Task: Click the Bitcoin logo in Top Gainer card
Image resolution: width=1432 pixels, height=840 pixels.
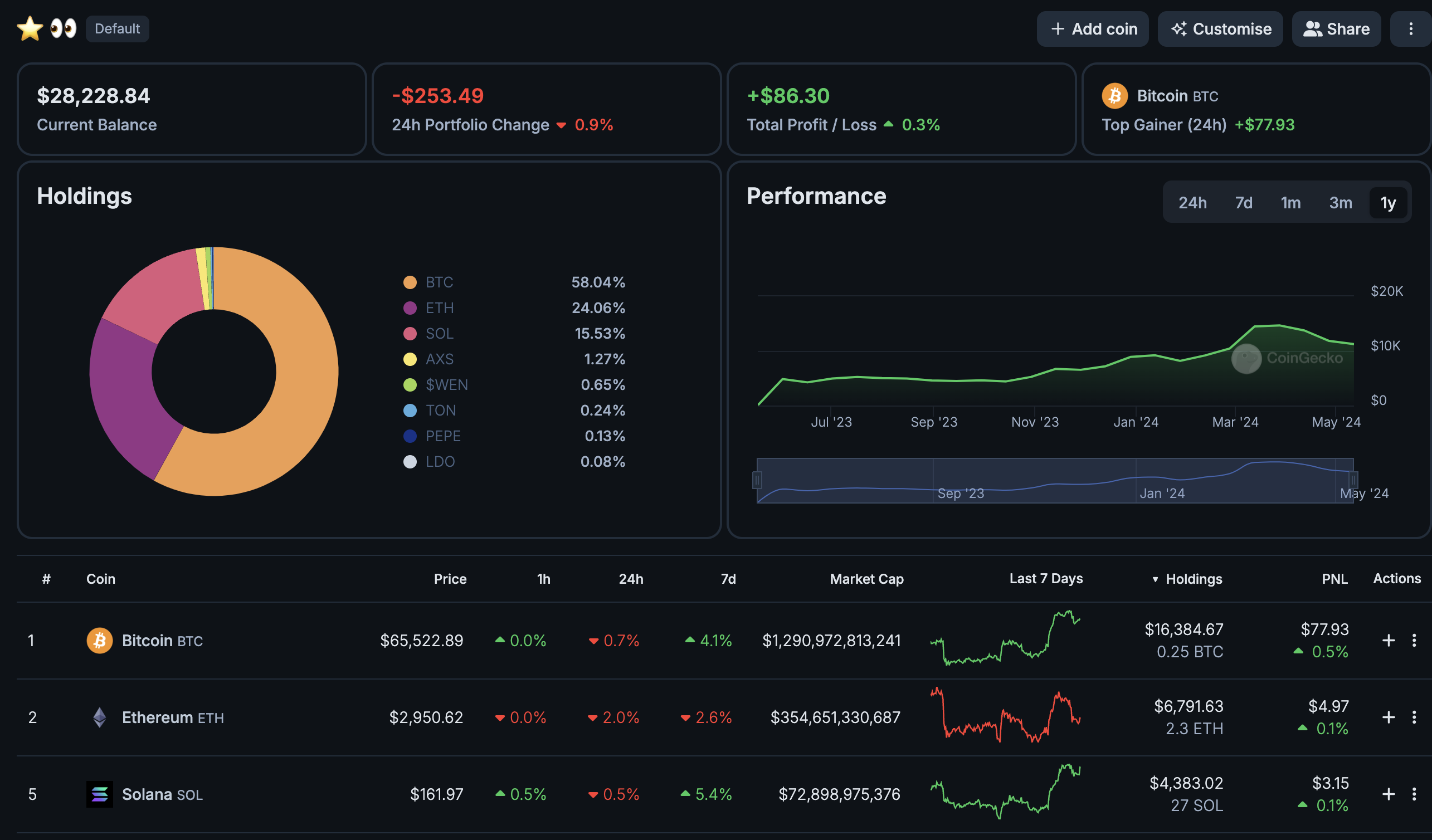Action: coord(1114,95)
